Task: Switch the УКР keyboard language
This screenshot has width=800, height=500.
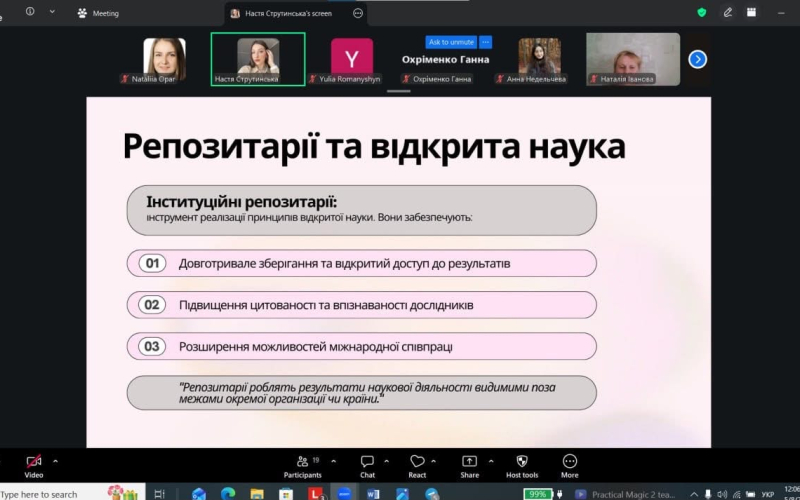Action: point(767,494)
